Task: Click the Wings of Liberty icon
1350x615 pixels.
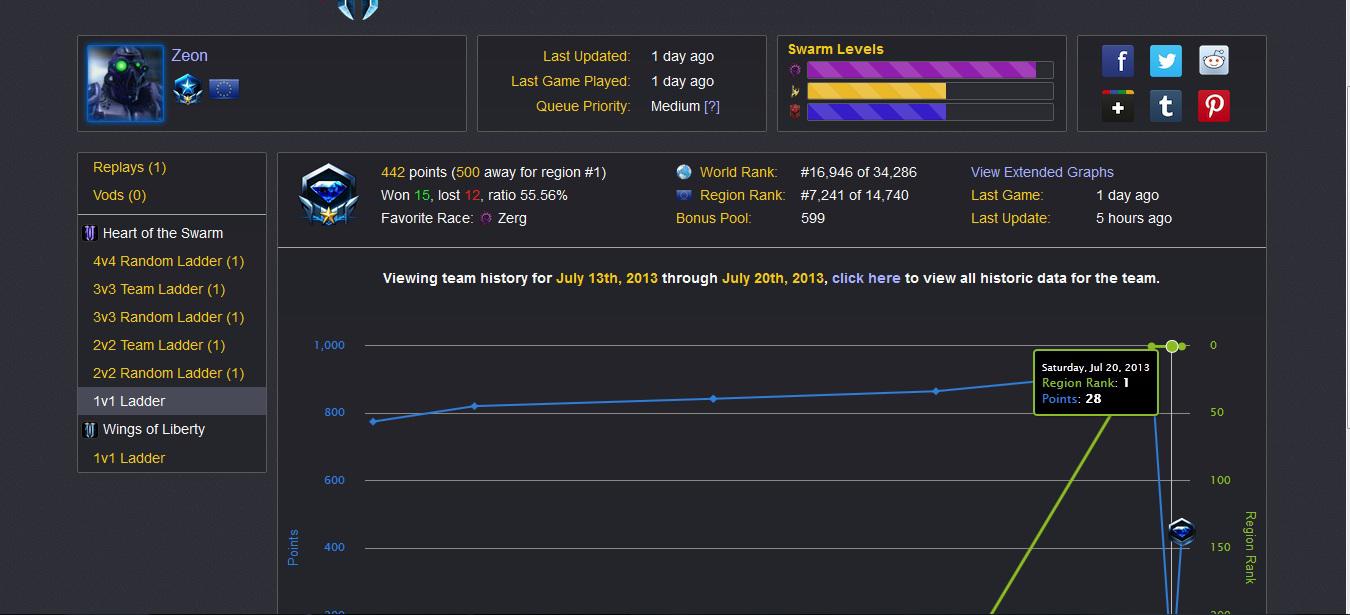Action: (x=89, y=429)
